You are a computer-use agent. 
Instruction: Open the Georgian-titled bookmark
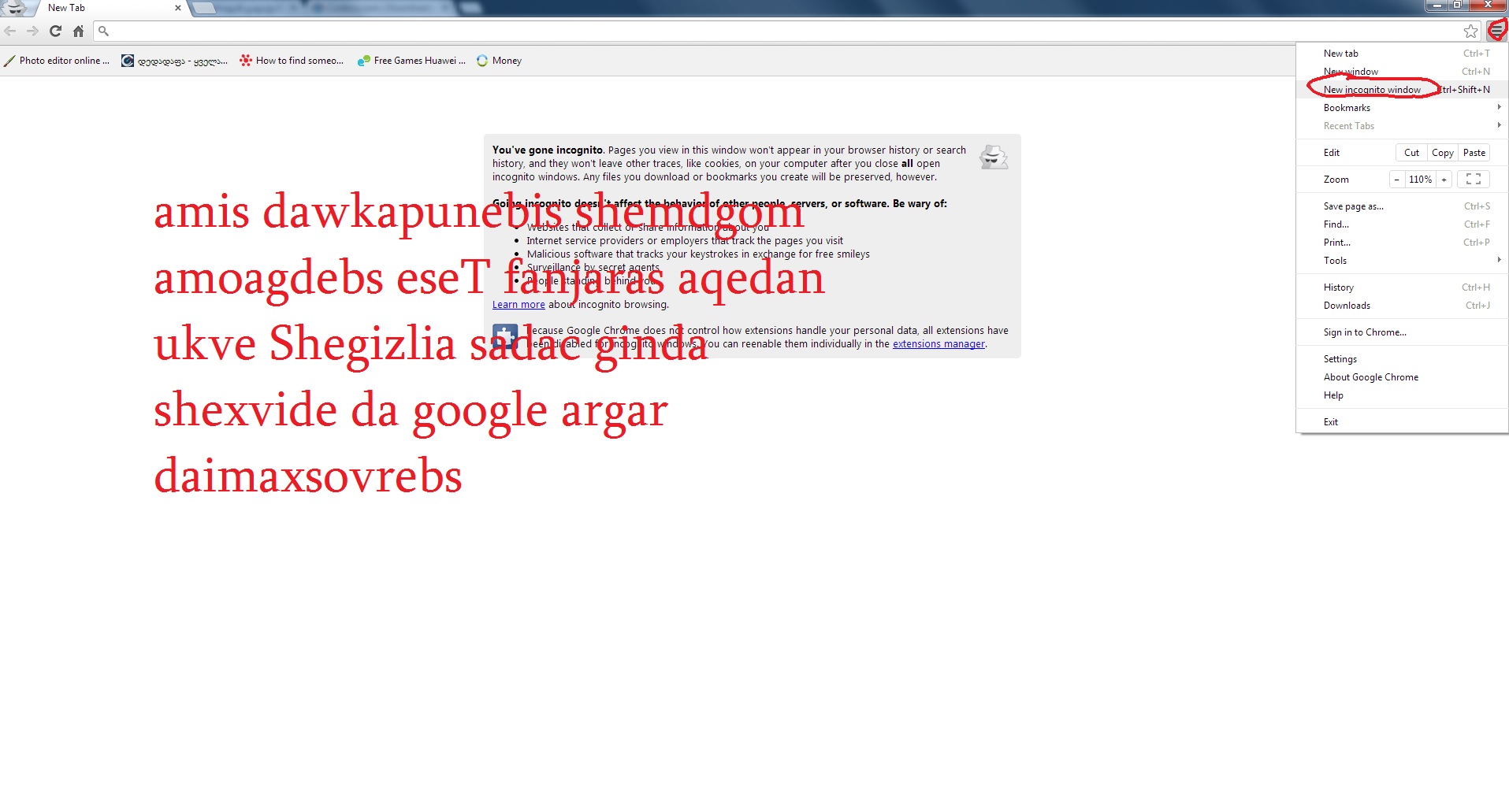tap(175, 61)
